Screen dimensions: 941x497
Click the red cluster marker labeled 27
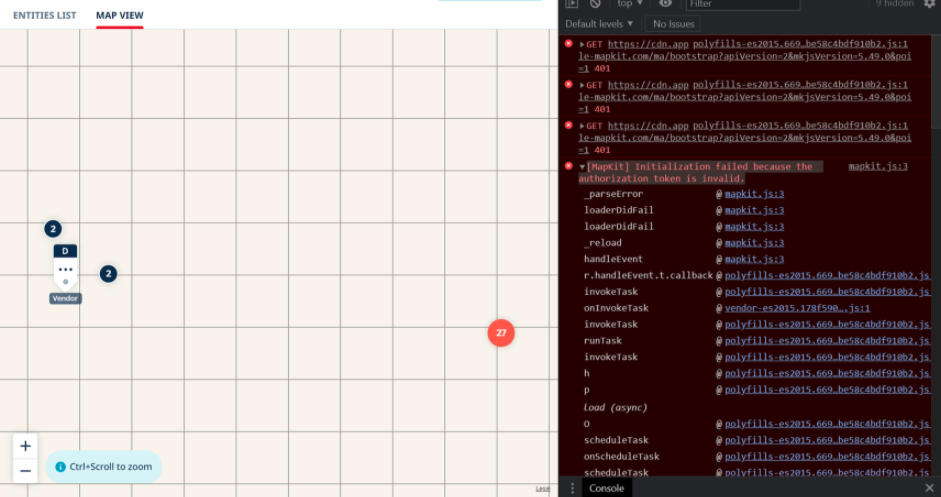coord(501,333)
